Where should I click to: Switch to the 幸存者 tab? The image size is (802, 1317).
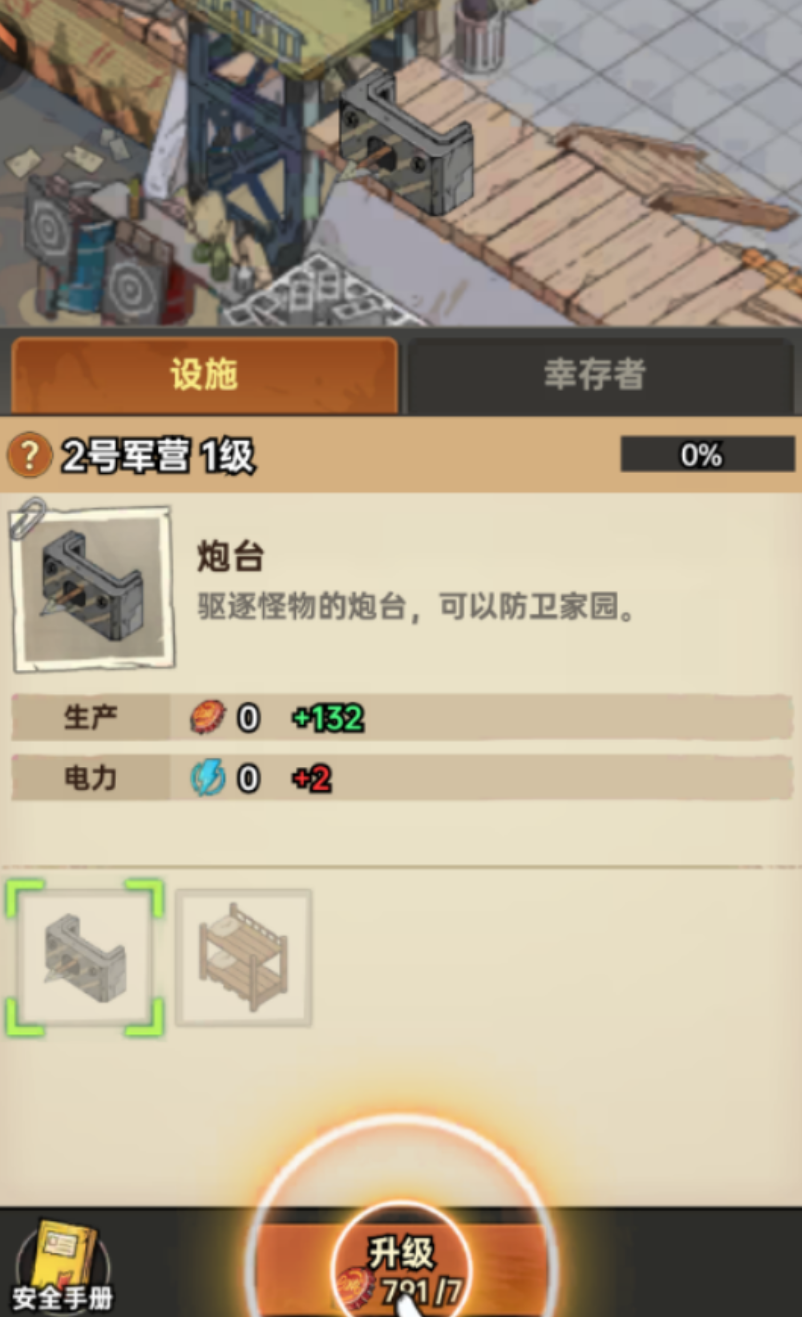coord(595,374)
